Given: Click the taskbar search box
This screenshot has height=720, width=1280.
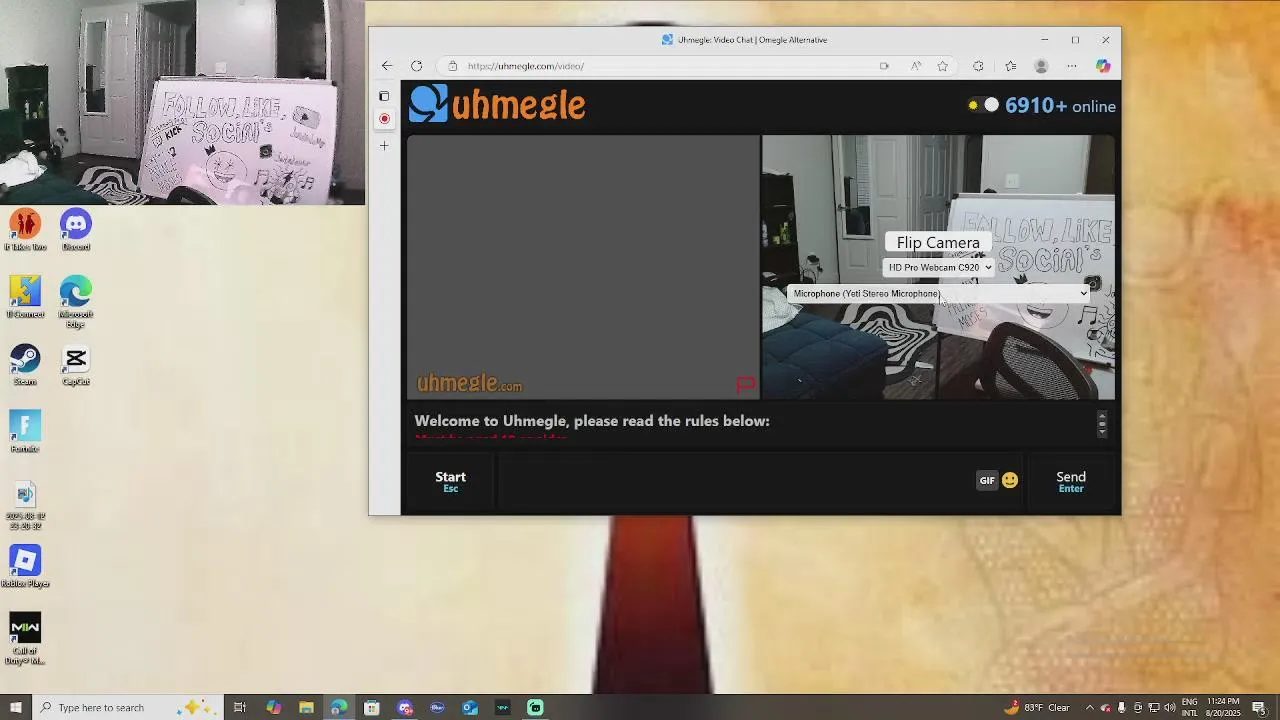Looking at the screenshot, I should 130,707.
